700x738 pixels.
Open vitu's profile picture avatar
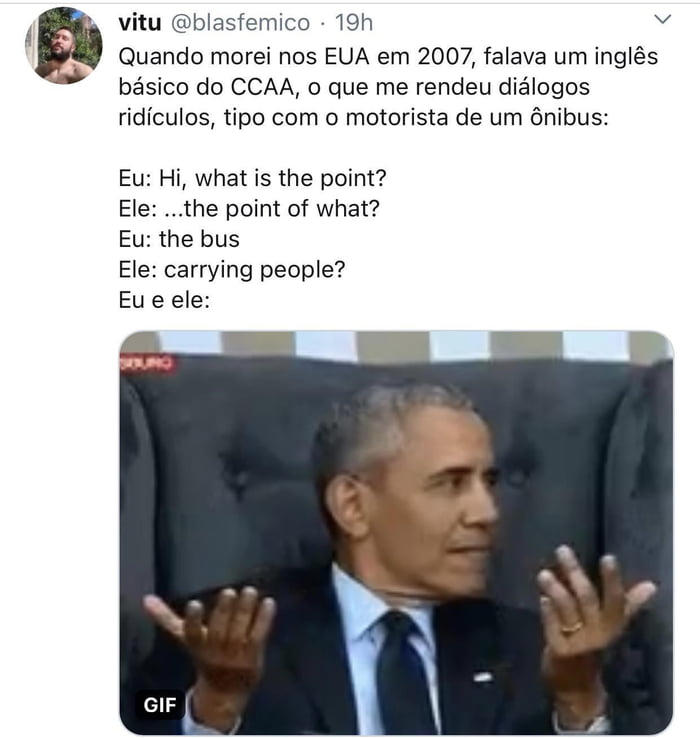coord(64,46)
